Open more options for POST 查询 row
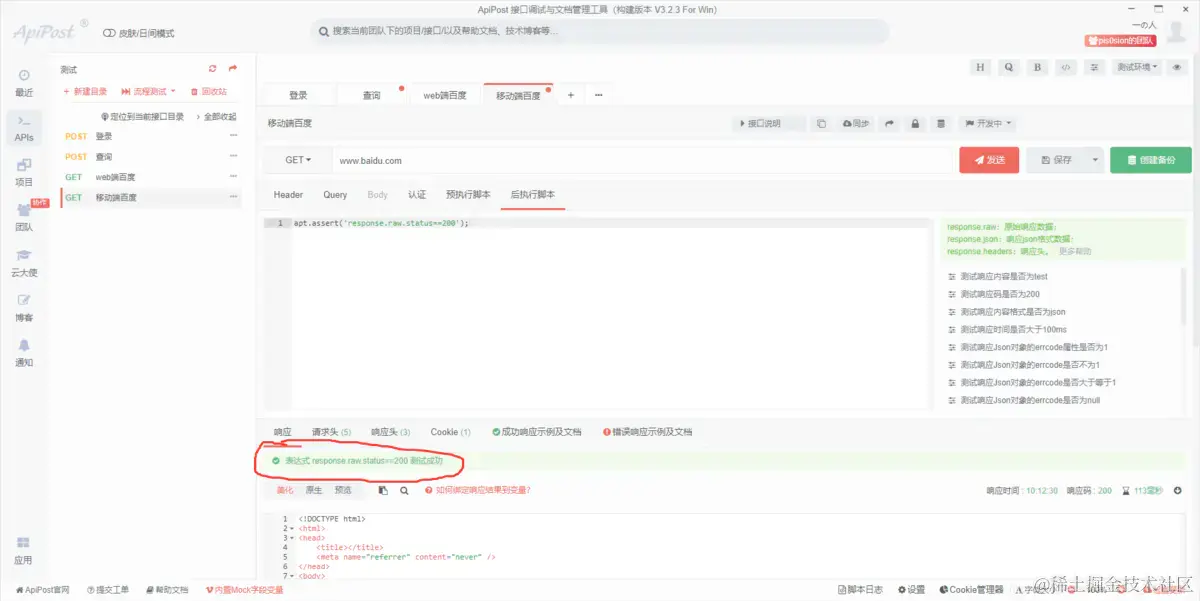The width and height of the screenshot is (1200, 601). [234, 157]
